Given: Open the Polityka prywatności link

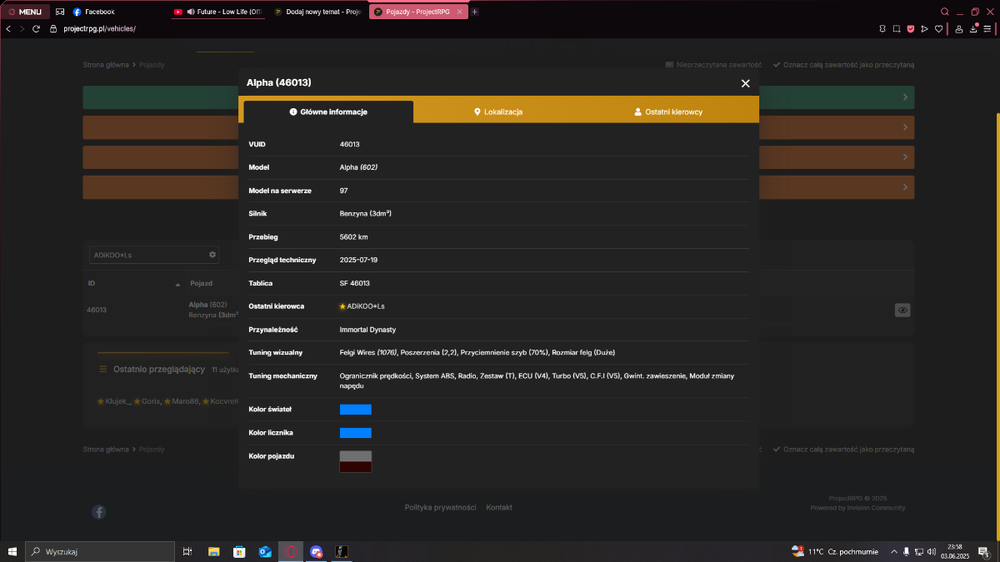Looking at the screenshot, I should pyautogui.click(x=440, y=508).
